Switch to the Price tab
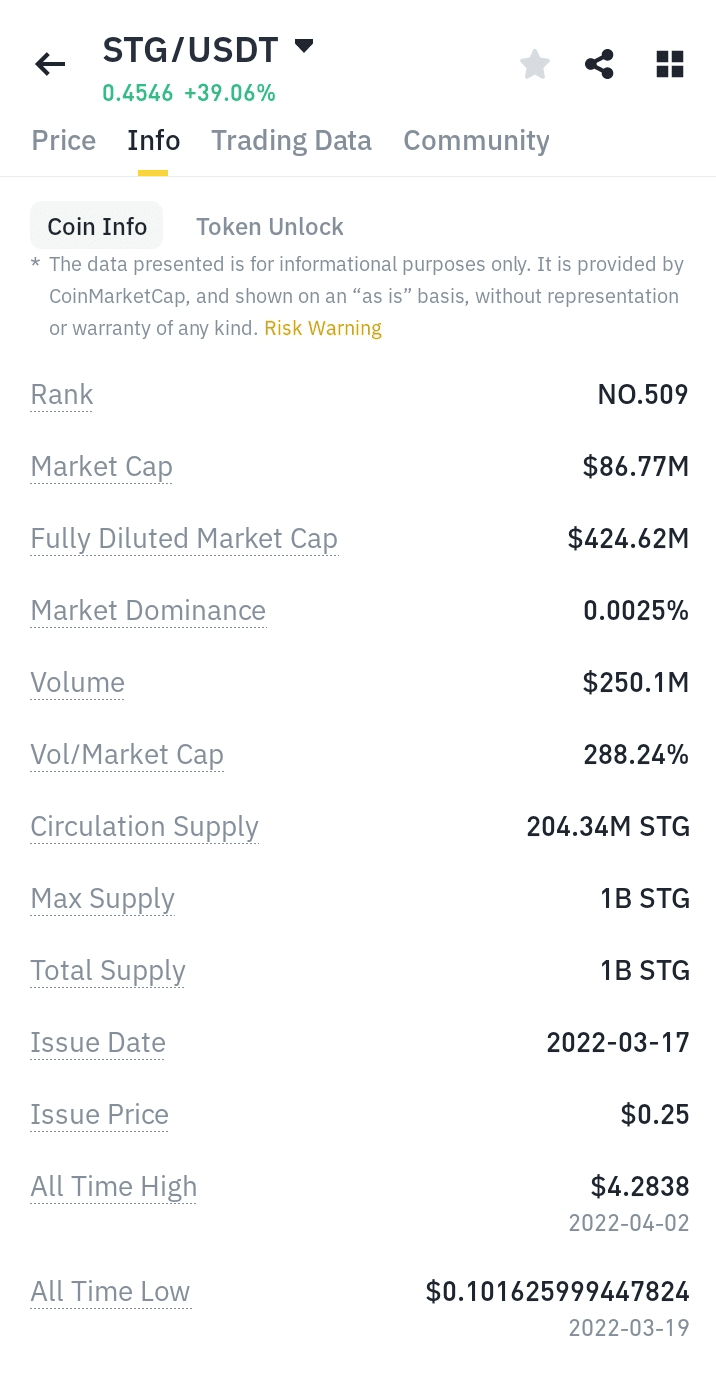716x1376 pixels. (x=64, y=140)
